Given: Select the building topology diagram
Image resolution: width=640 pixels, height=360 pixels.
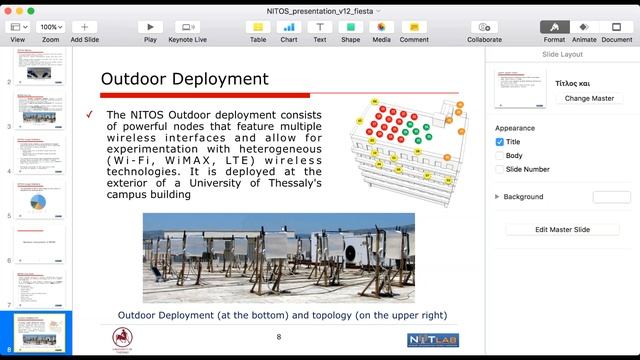Looking at the screenshot, I should pyautogui.click(x=409, y=152).
